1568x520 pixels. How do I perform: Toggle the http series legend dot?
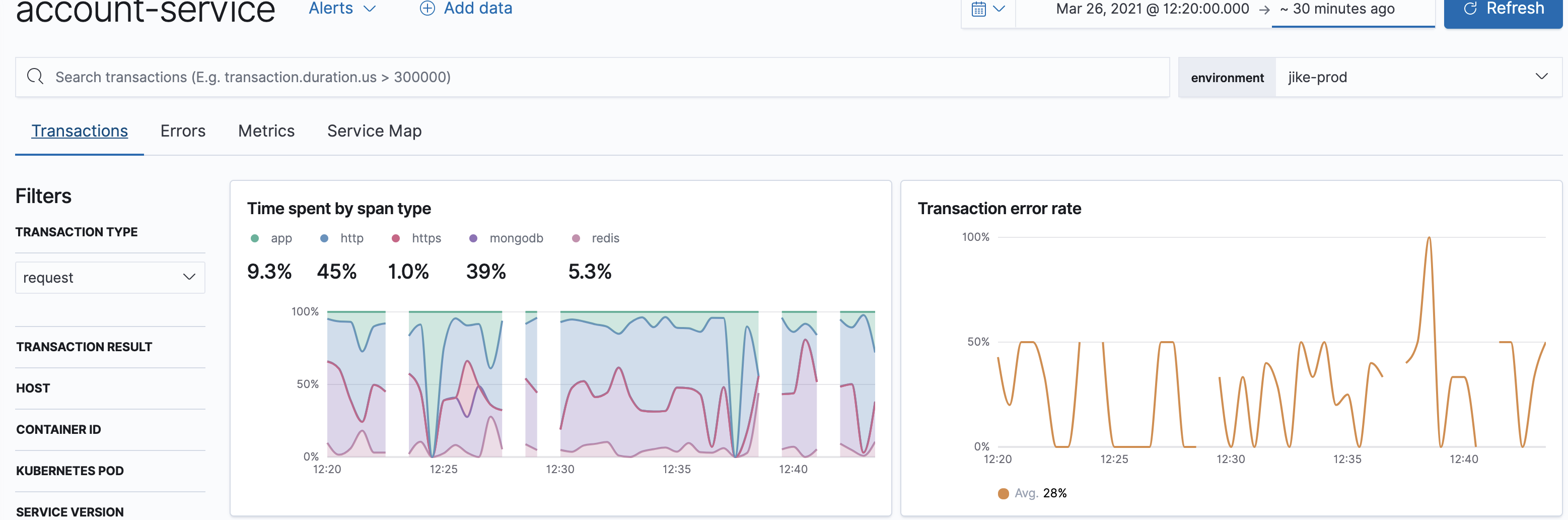[324, 238]
